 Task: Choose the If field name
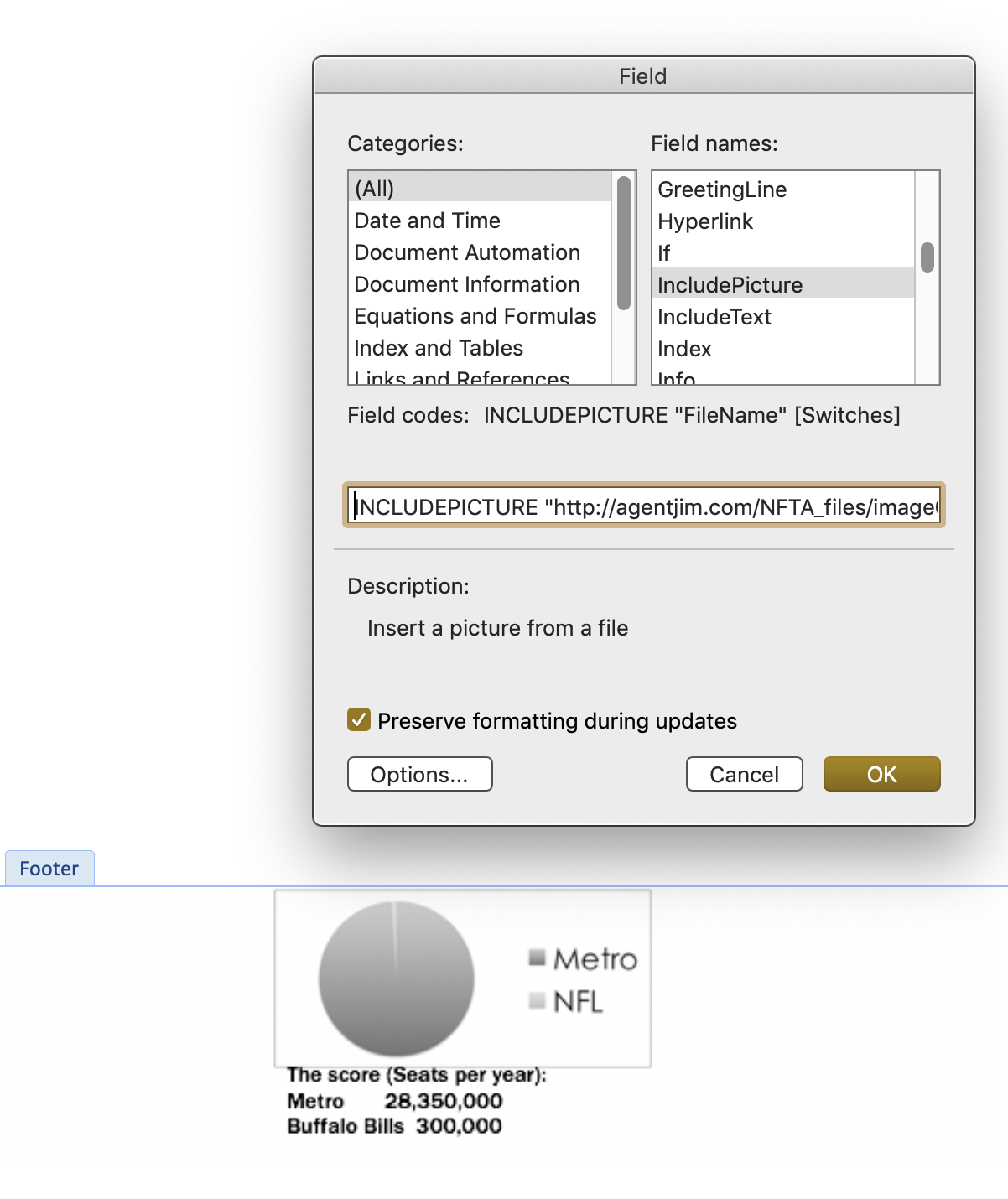tap(783, 253)
